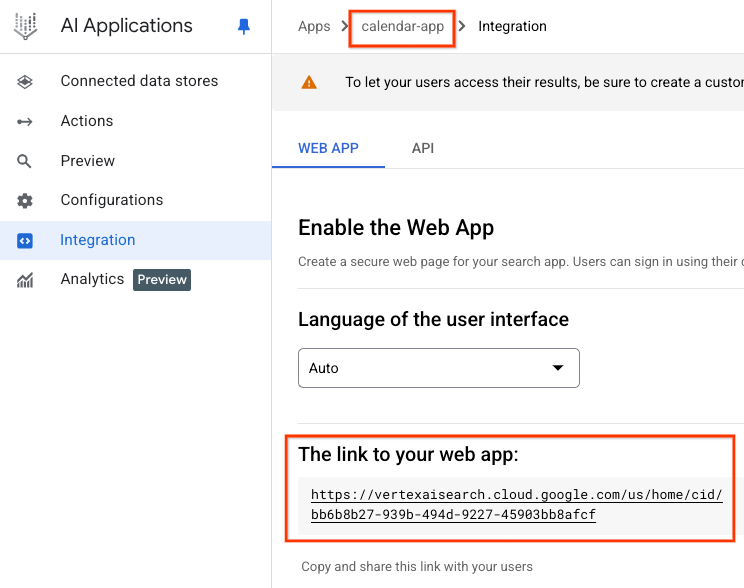
Task: Go to Apps in the breadcrumb
Action: pyautogui.click(x=314, y=26)
